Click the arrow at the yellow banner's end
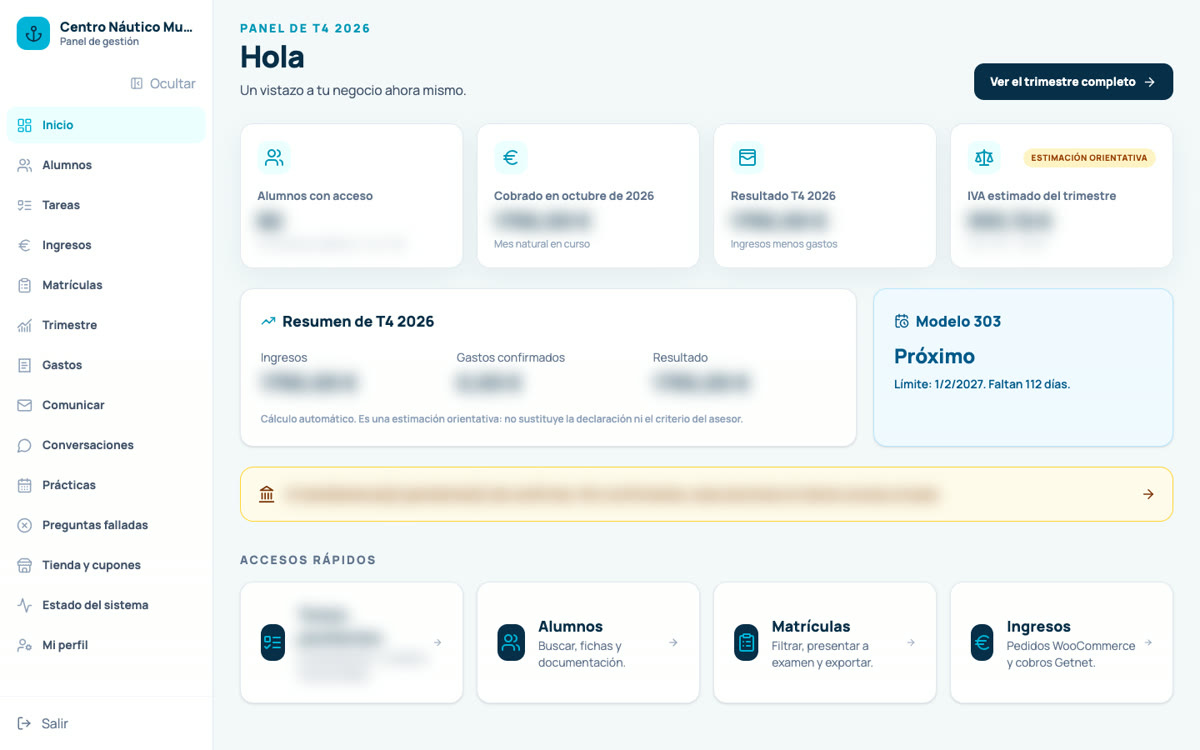Image resolution: width=1200 pixels, height=750 pixels. coord(1148,494)
